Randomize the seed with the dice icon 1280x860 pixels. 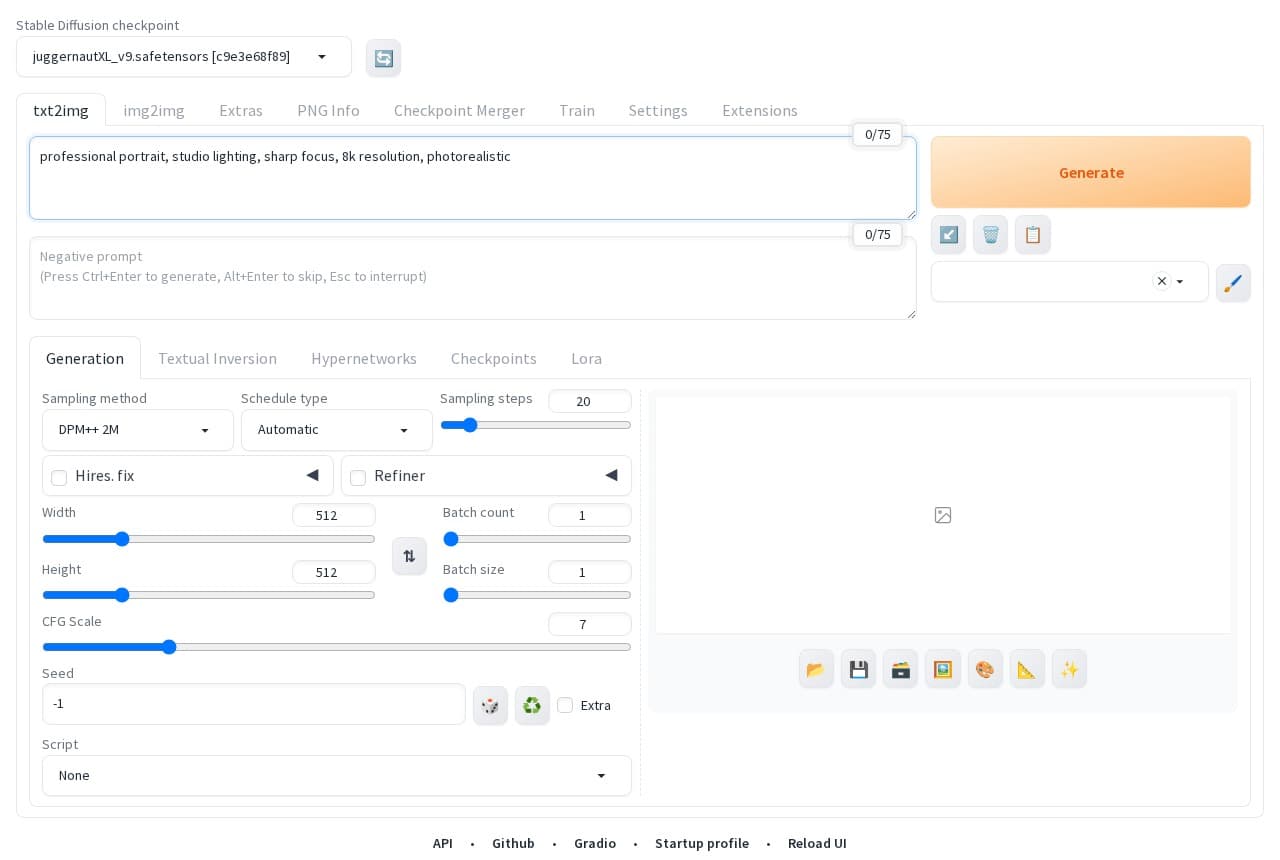coord(490,705)
